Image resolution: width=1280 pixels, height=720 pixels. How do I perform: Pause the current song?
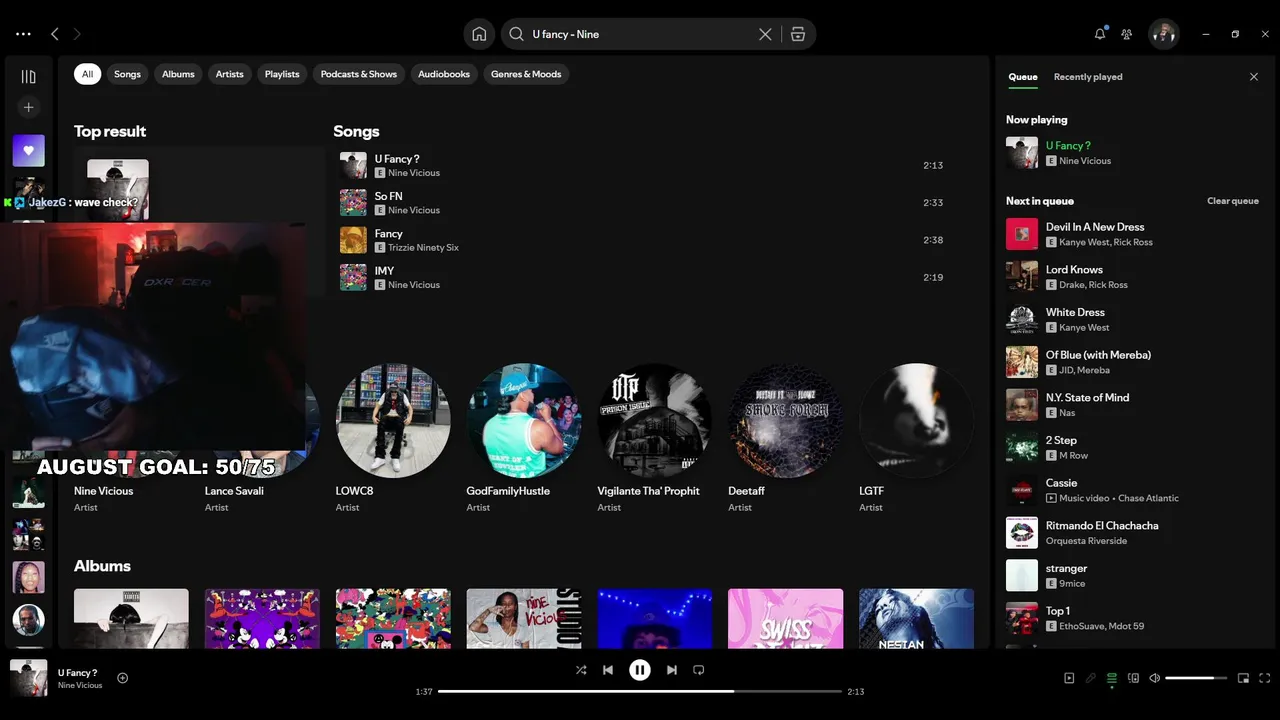click(640, 670)
